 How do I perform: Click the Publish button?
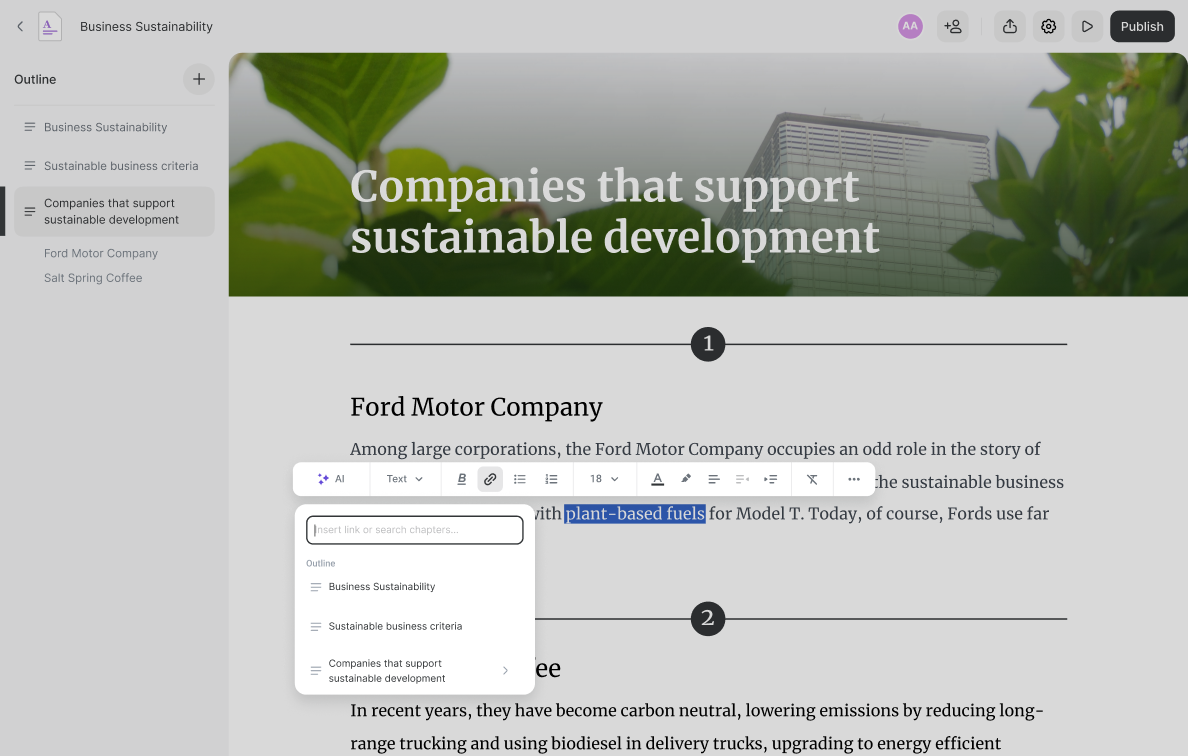(1141, 26)
